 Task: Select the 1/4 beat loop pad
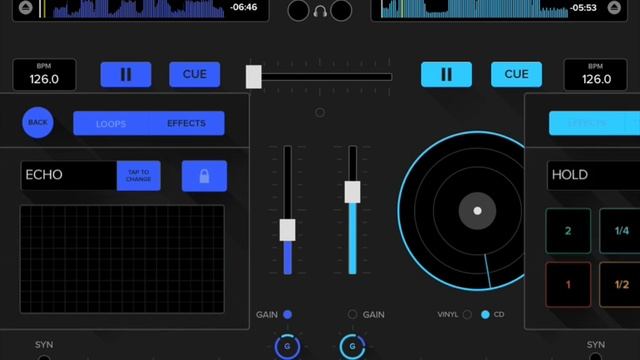620,231
